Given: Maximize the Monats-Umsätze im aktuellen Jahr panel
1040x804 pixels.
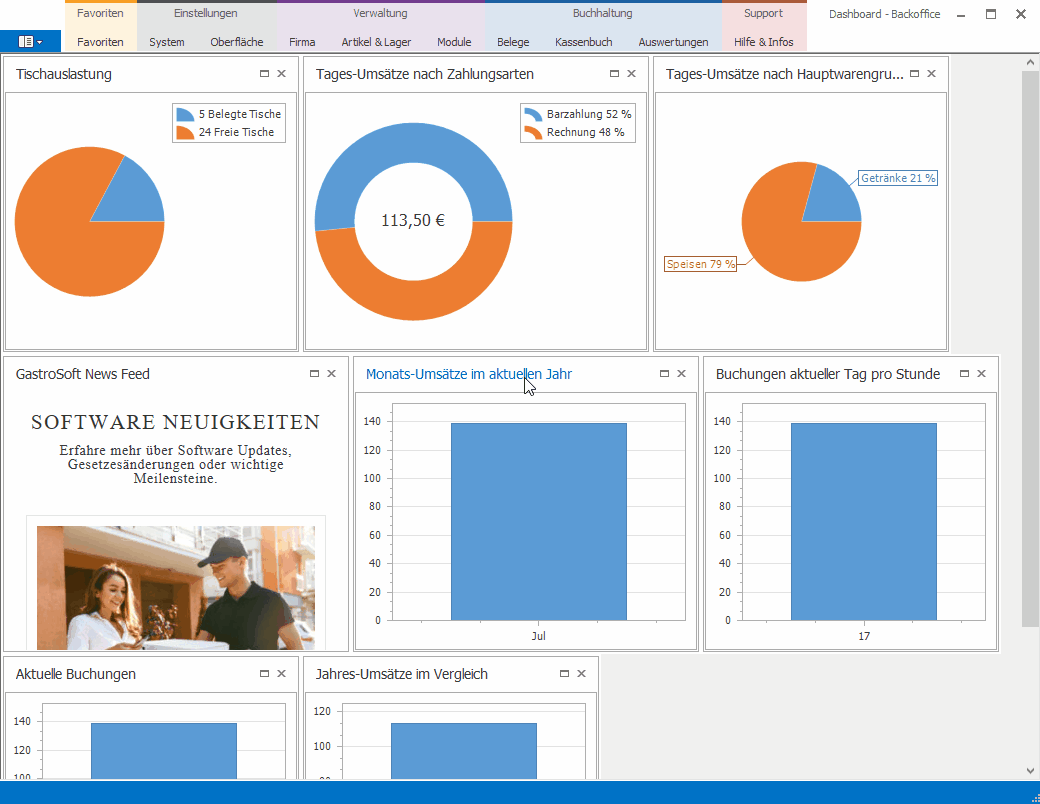Looking at the screenshot, I should tap(664, 373).
